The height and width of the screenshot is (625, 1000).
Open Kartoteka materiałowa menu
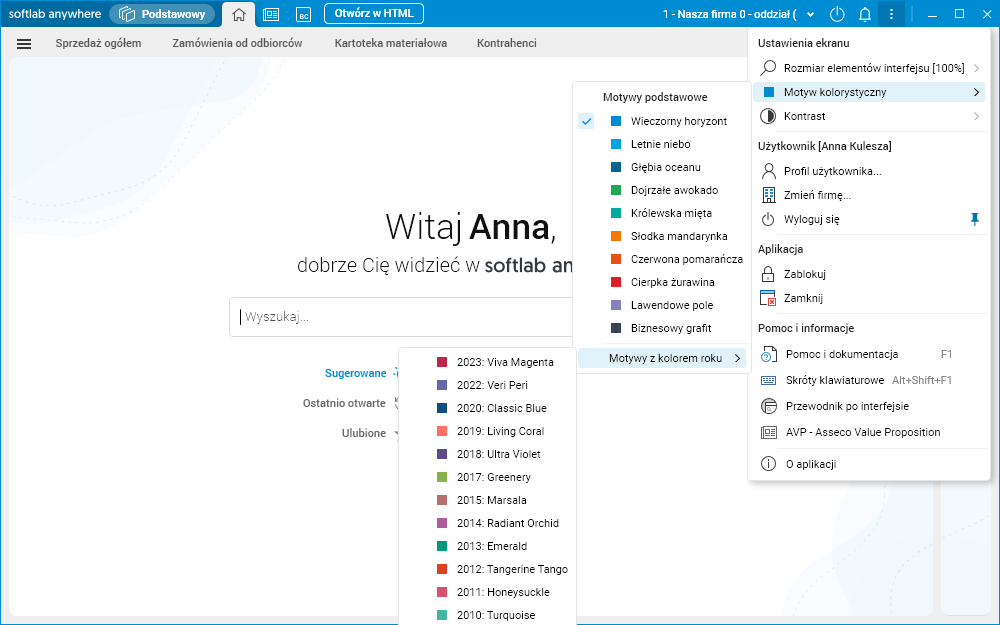390,43
